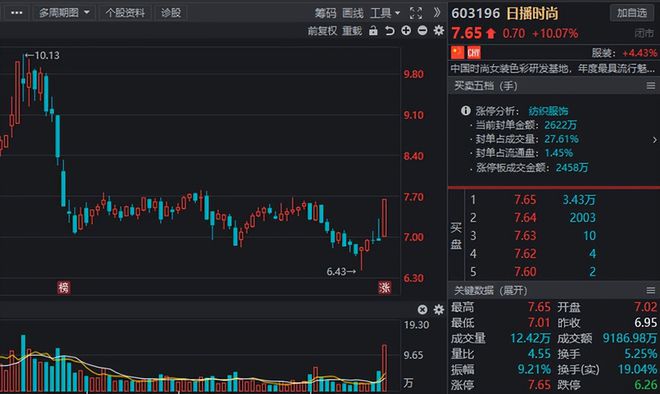Zoom in chart with plus icon

pyautogui.click(x=406, y=30)
